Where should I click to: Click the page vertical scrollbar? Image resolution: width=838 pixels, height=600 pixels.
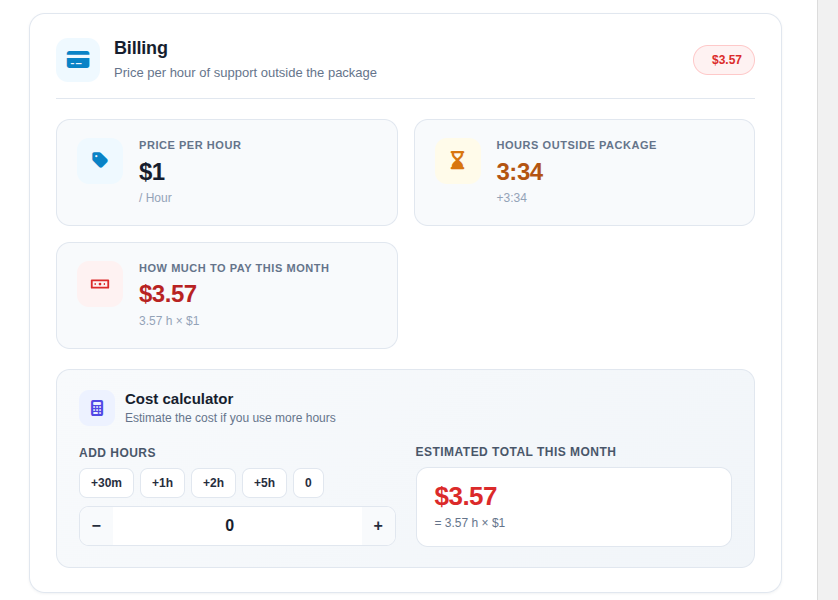[827, 300]
